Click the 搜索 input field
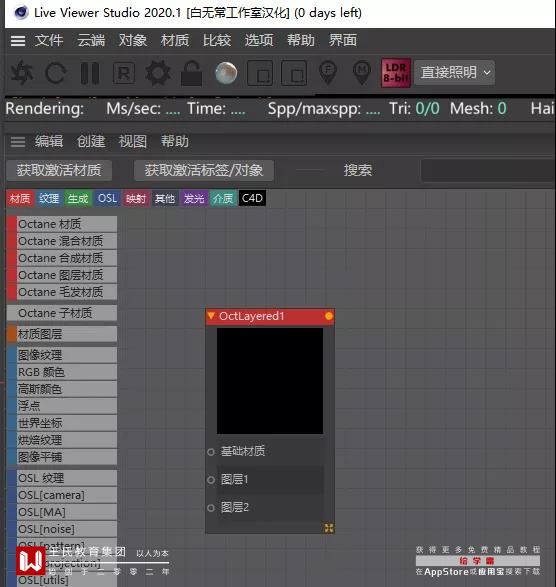 click(488, 170)
